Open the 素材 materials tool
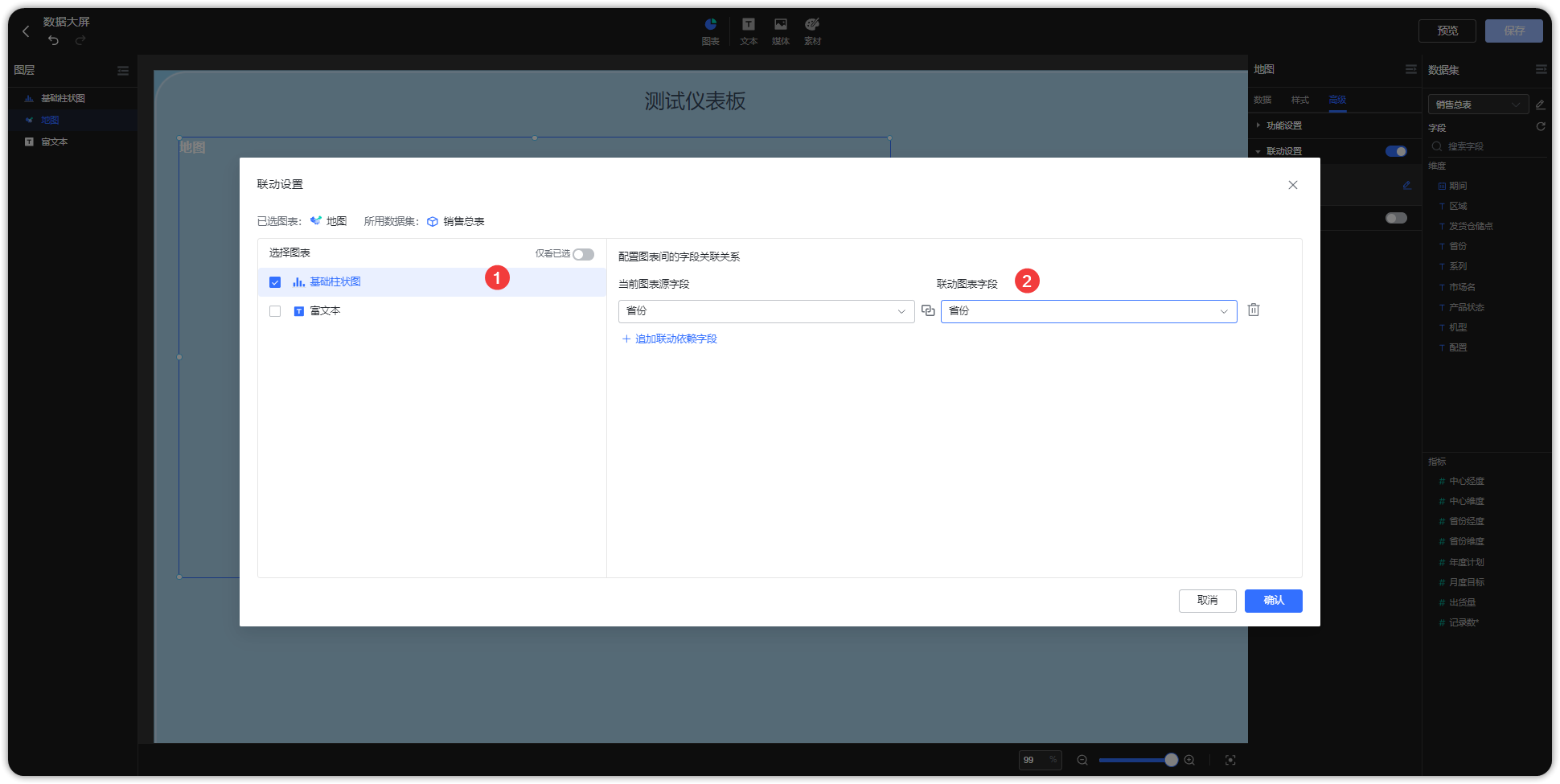 click(813, 31)
